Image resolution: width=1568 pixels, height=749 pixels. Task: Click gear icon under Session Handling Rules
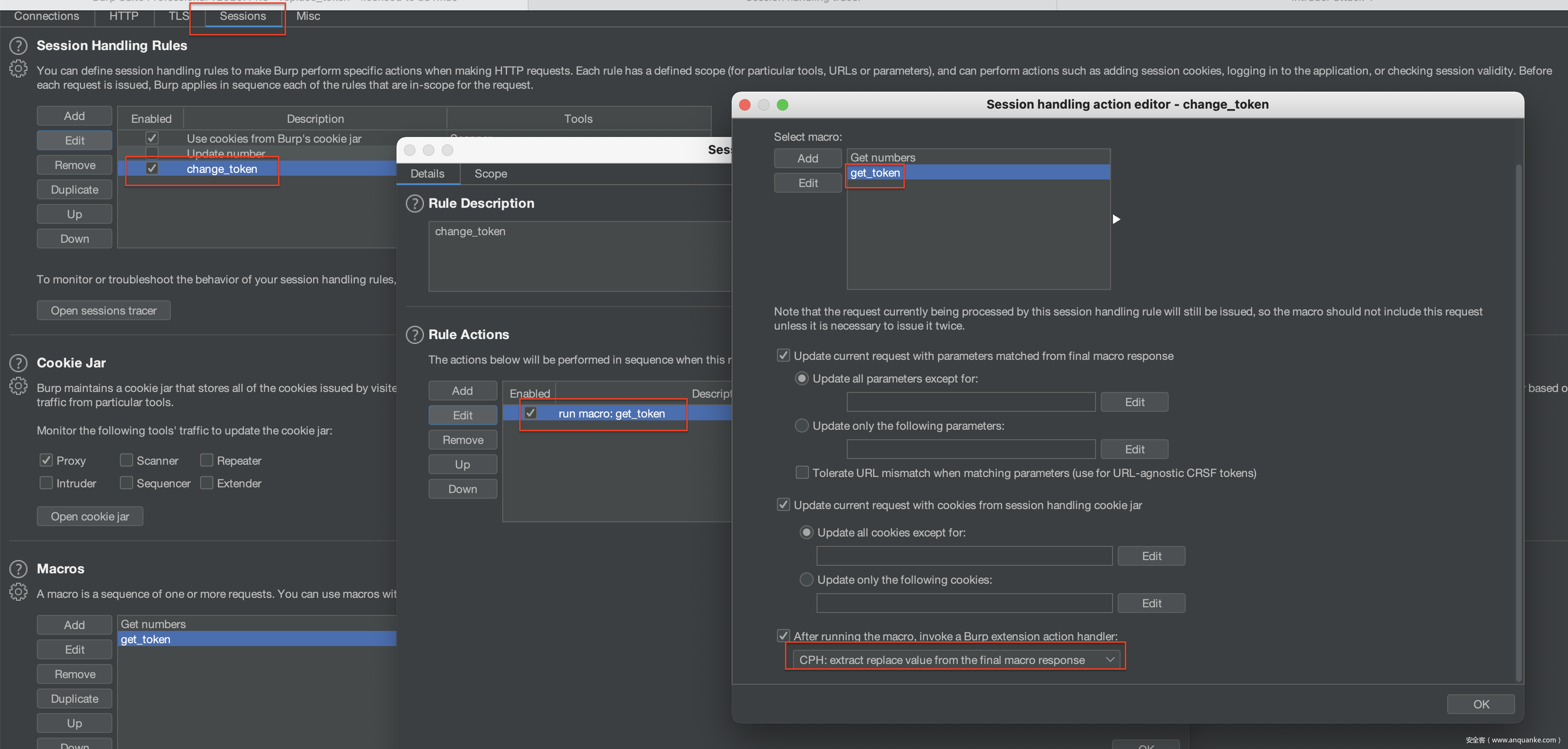(x=18, y=69)
